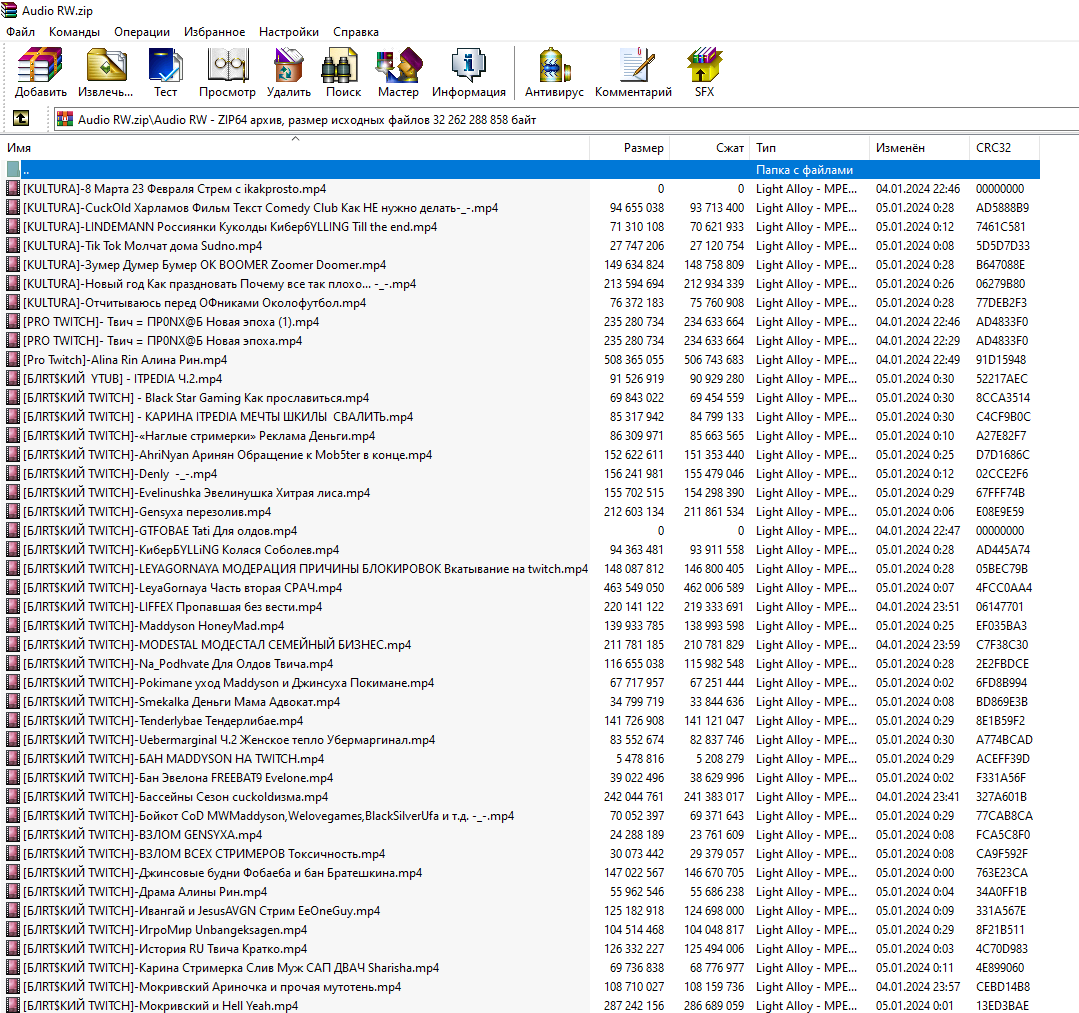Click file icon of Tik Tok Молчат дома Sudno.mp4
Screen dimensions: 1079x1013
click(x=12, y=246)
